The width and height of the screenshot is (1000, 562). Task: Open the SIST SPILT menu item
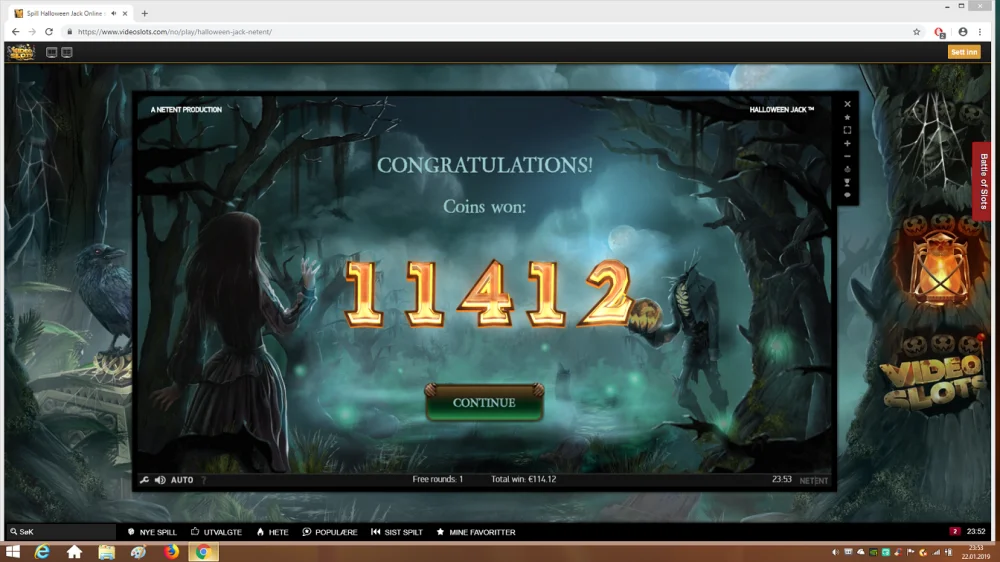point(397,532)
